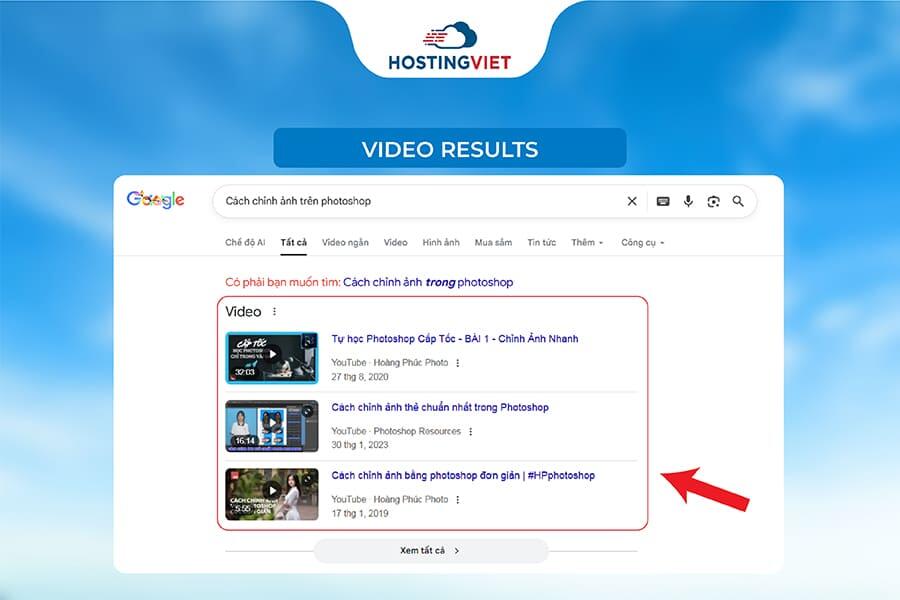Open Google Lens image search
The height and width of the screenshot is (600, 900).
713,201
